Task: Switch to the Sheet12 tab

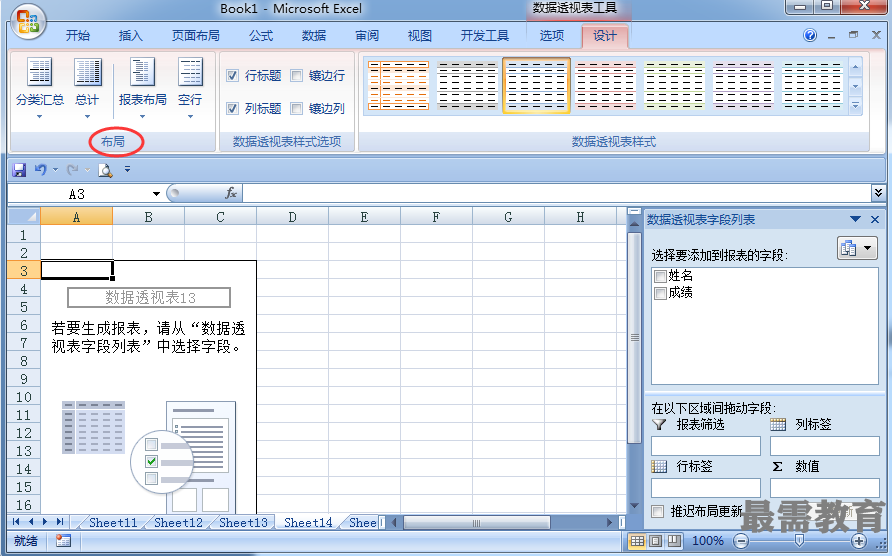Action: tap(178, 522)
